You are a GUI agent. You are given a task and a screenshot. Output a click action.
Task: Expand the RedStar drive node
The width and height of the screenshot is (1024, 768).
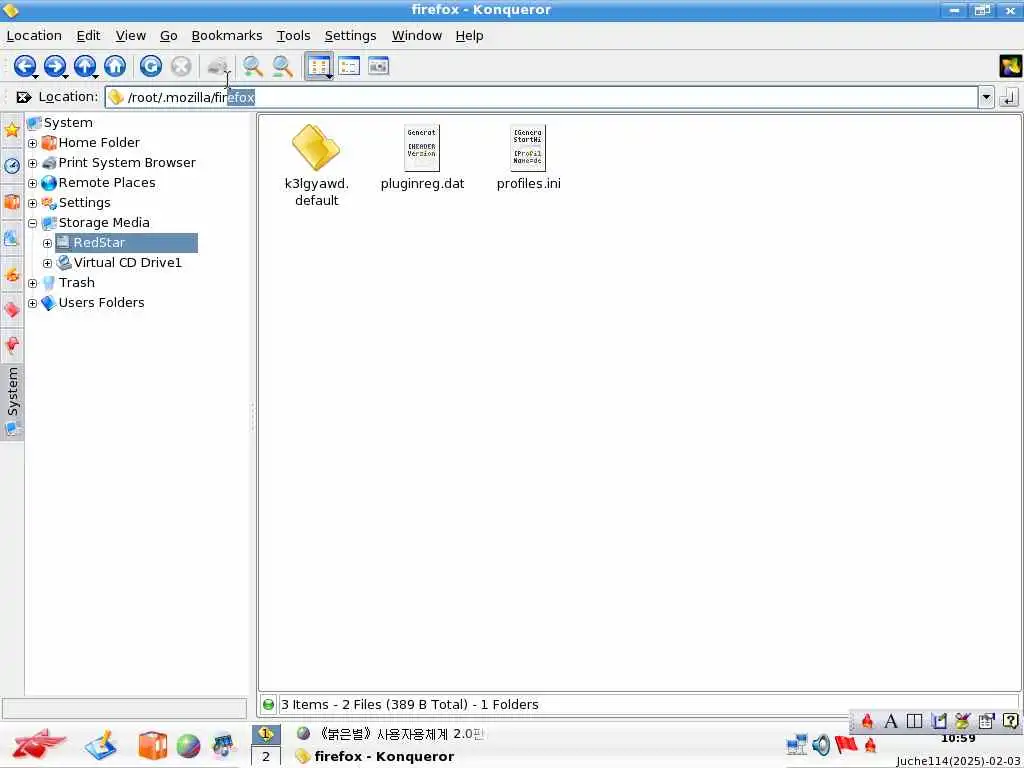pyautogui.click(x=47, y=243)
